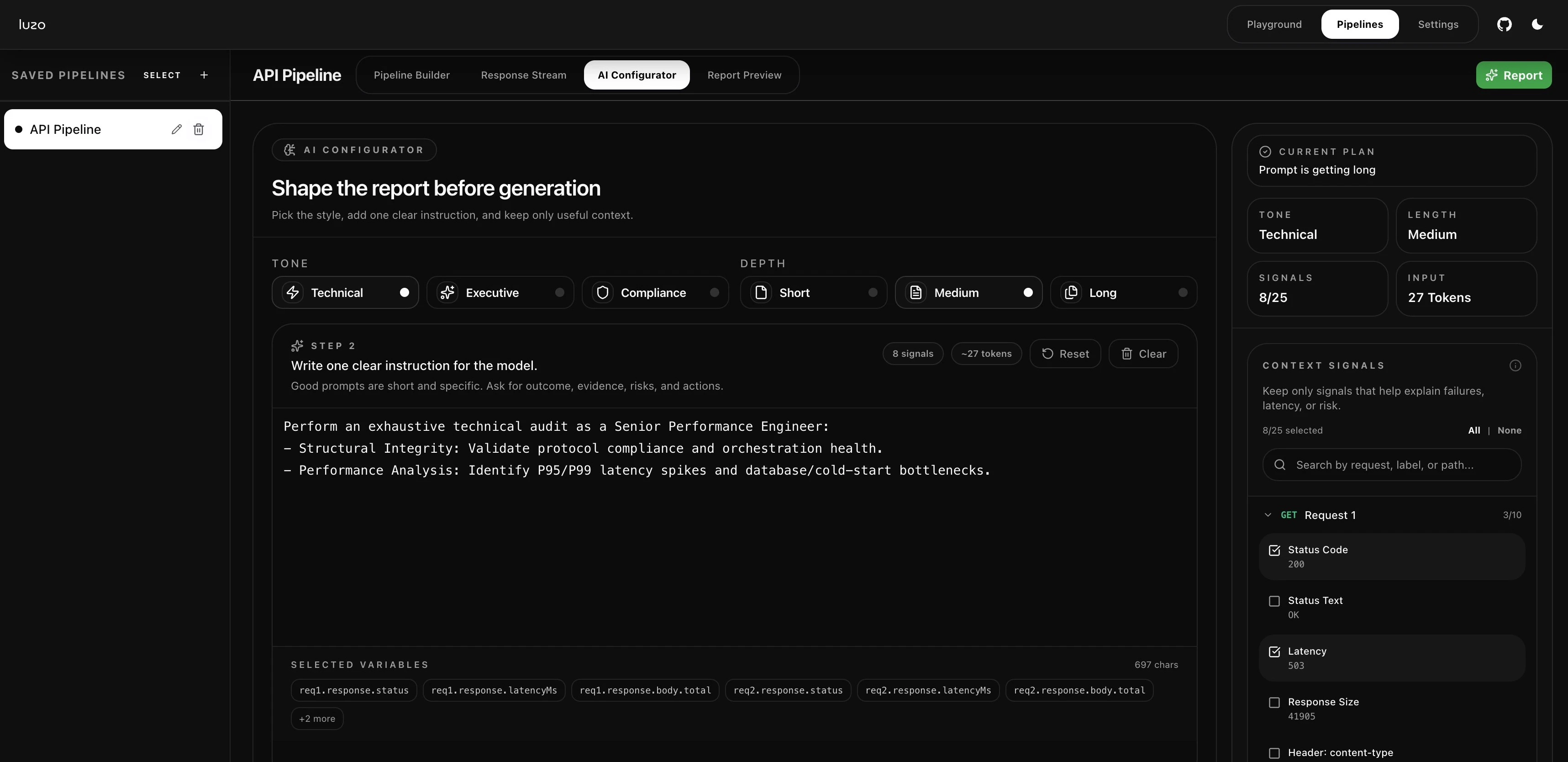Click the plus icon to add pipeline
The width and height of the screenshot is (1568, 762).
click(x=204, y=75)
